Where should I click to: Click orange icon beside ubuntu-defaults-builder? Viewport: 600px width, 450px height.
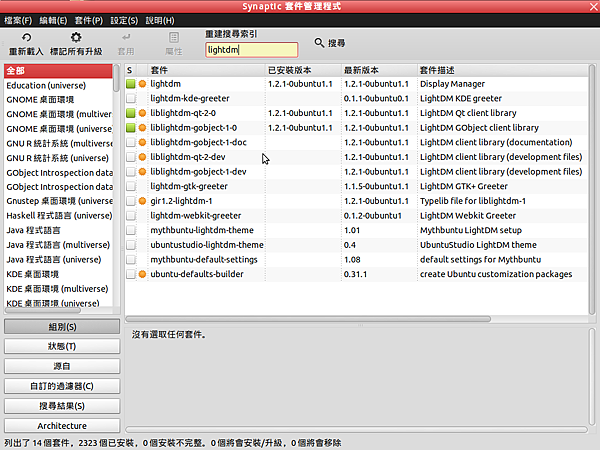pos(142,274)
